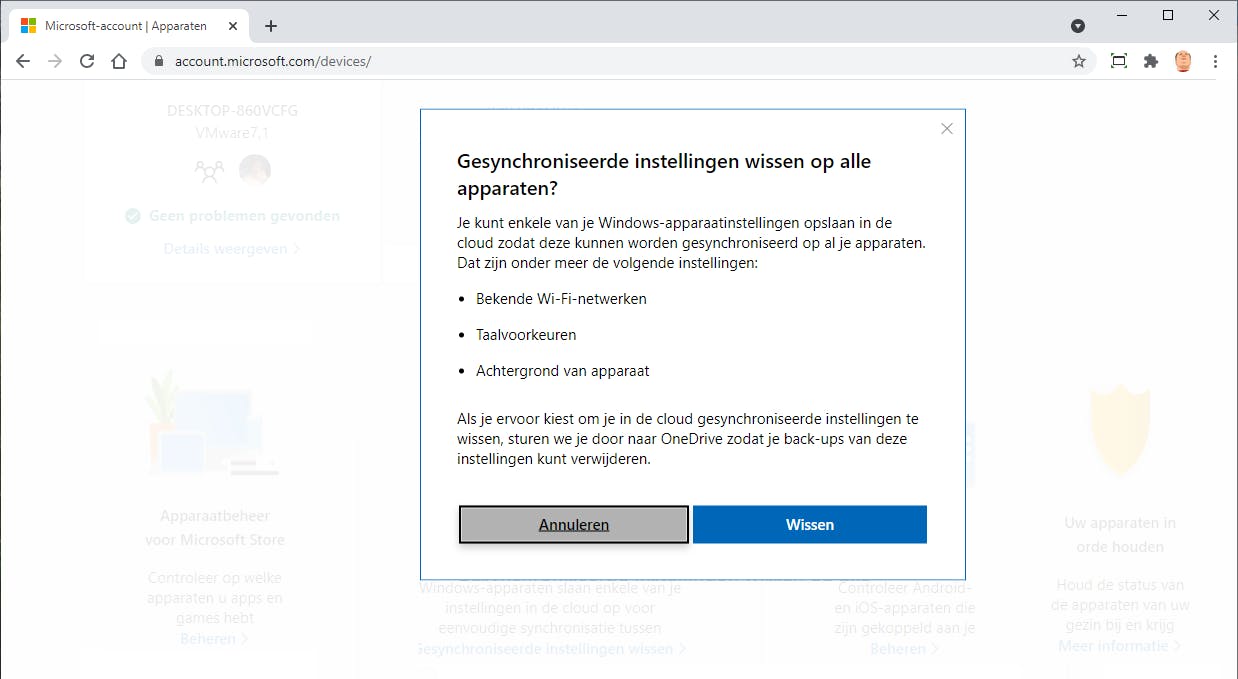Click the screenshot capture extension icon
Image resolution: width=1238 pixels, height=679 pixels.
(1119, 61)
